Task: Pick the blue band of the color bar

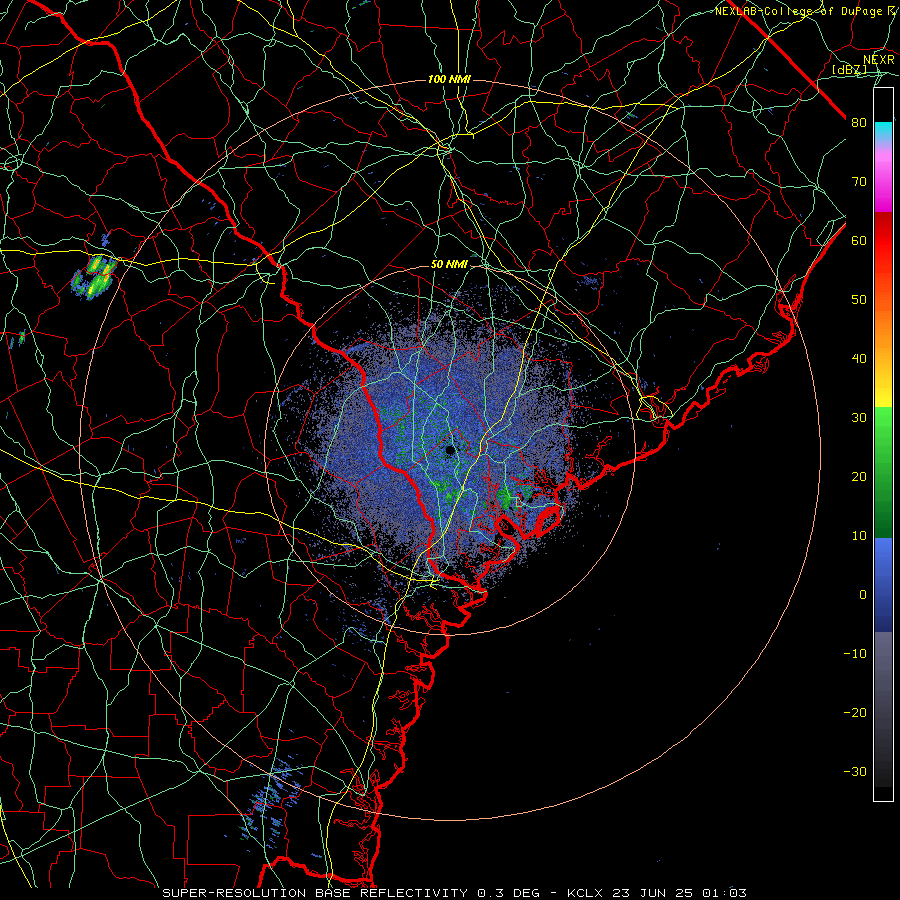Action: coord(883,585)
